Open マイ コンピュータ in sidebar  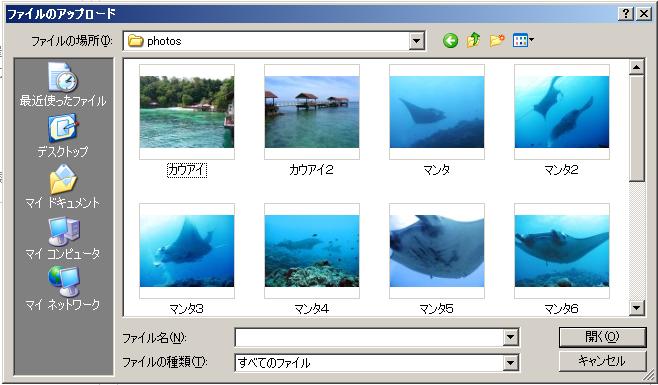[63, 238]
